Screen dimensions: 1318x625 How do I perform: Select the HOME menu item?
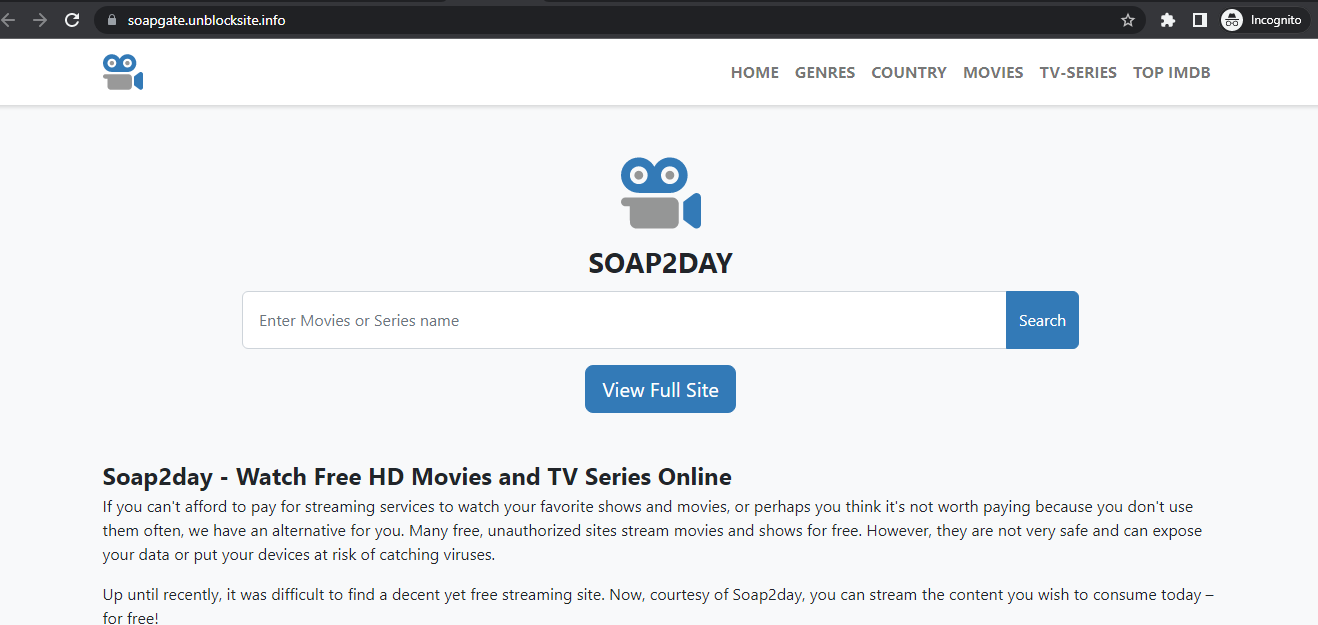pyautogui.click(x=754, y=71)
